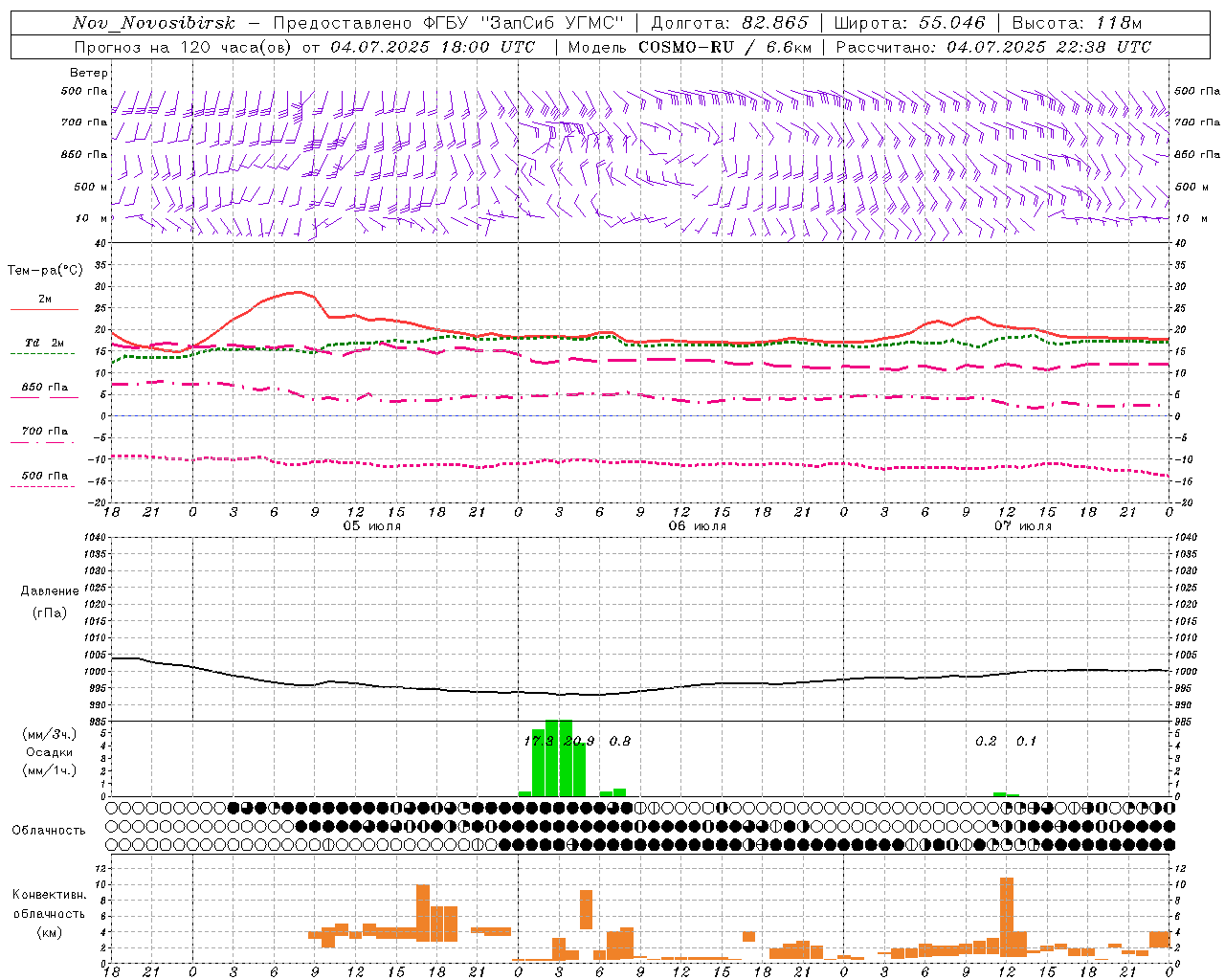Click the (мм/3ч.) precipitation unit label
This screenshot has height=980, width=1225.
click(50, 734)
